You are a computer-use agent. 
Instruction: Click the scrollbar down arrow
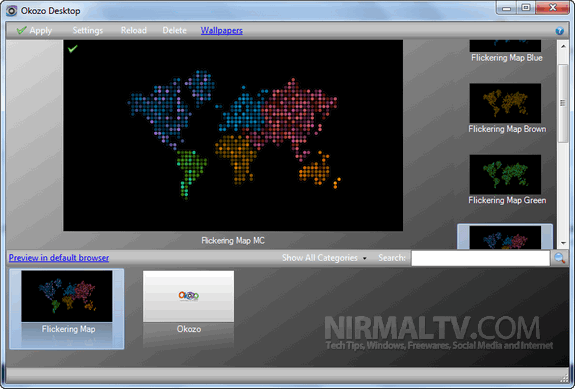pos(563,243)
